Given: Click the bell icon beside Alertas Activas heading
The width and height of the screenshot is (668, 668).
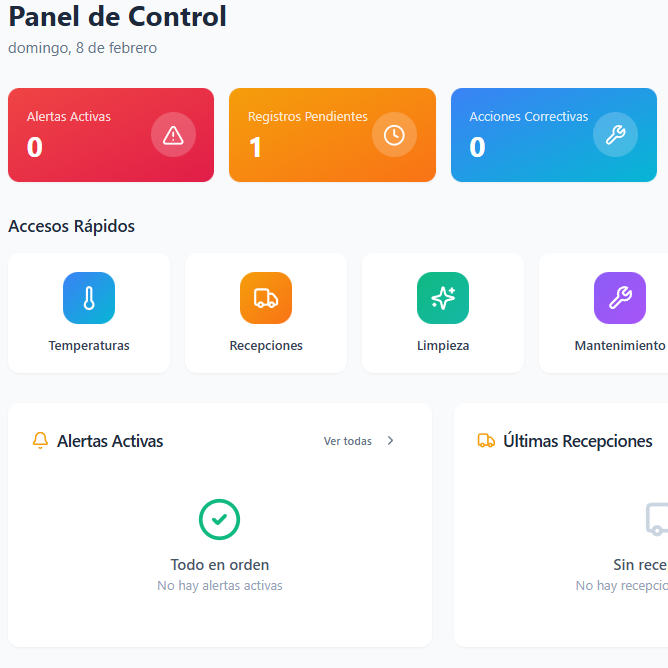Looking at the screenshot, I should pos(41,440).
